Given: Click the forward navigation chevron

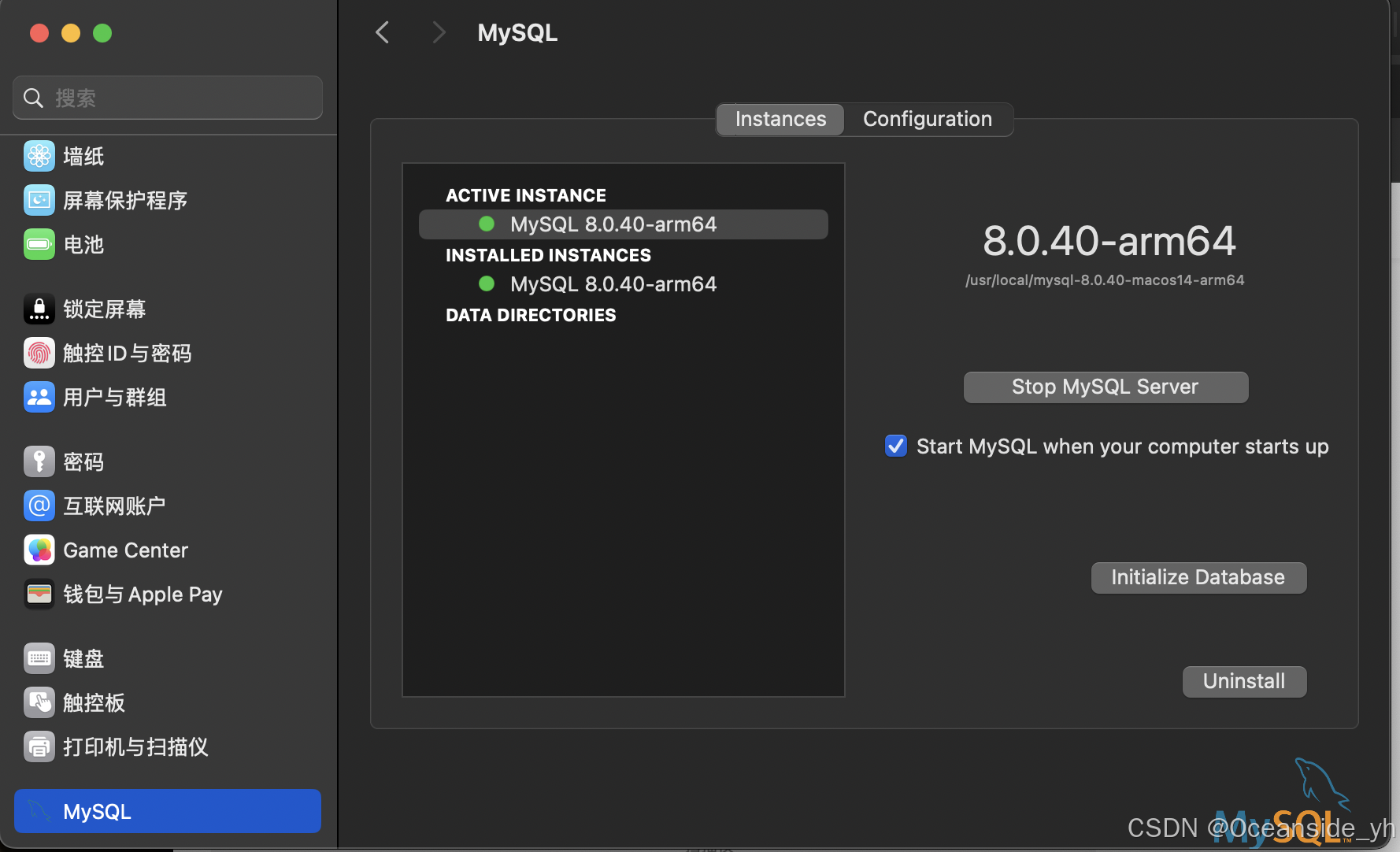Looking at the screenshot, I should coord(439,32).
